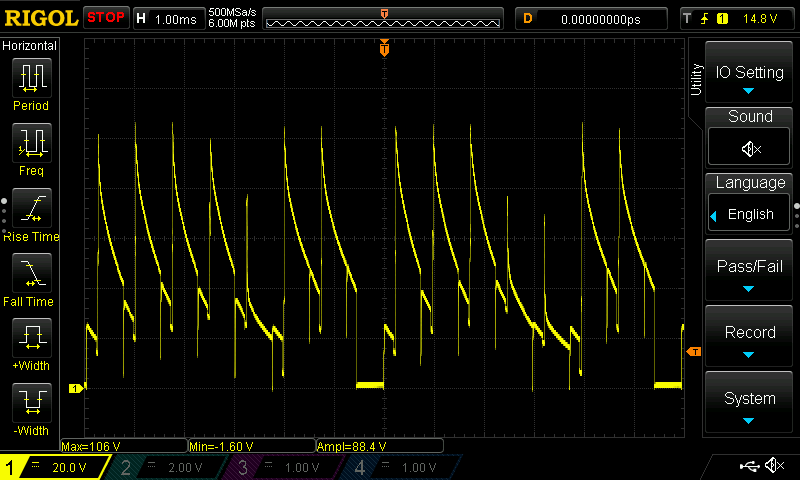The image size is (800, 480).
Task: Click the channel 1 ground level marker
Action: [x=76, y=389]
